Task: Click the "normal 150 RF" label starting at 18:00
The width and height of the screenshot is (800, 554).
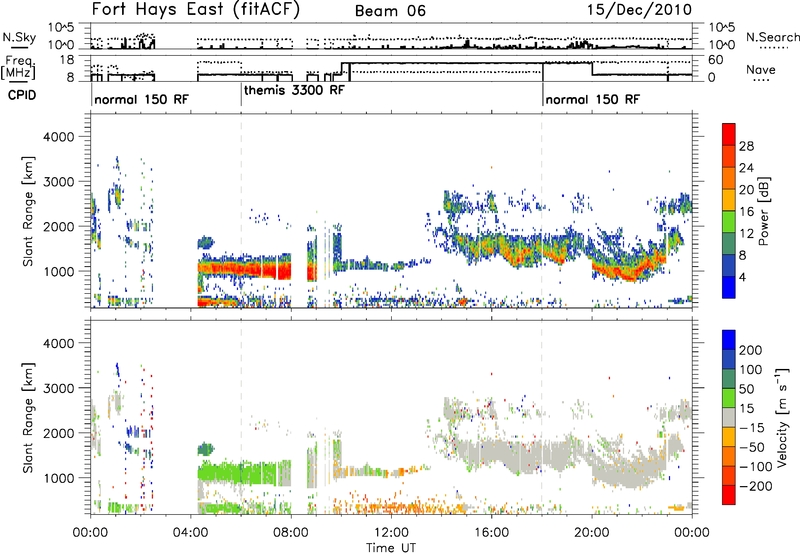Action: [x=592, y=99]
